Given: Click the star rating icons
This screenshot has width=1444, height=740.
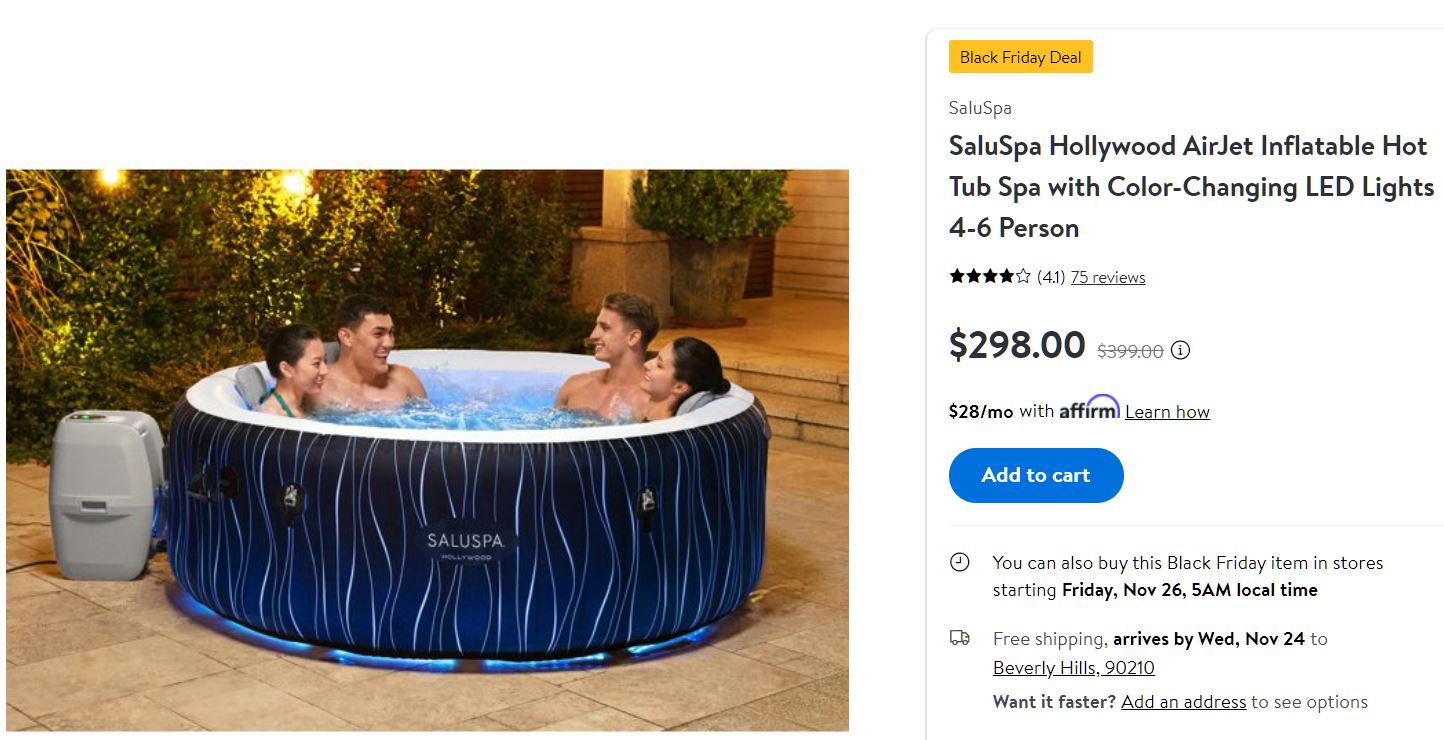Looking at the screenshot, I should (x=990, y=277).
